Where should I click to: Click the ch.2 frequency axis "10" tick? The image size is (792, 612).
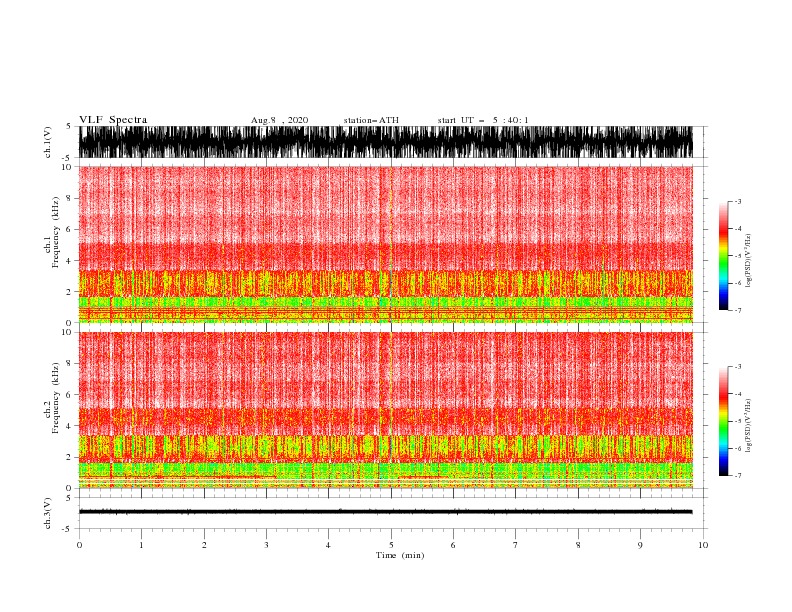point(67,332)
